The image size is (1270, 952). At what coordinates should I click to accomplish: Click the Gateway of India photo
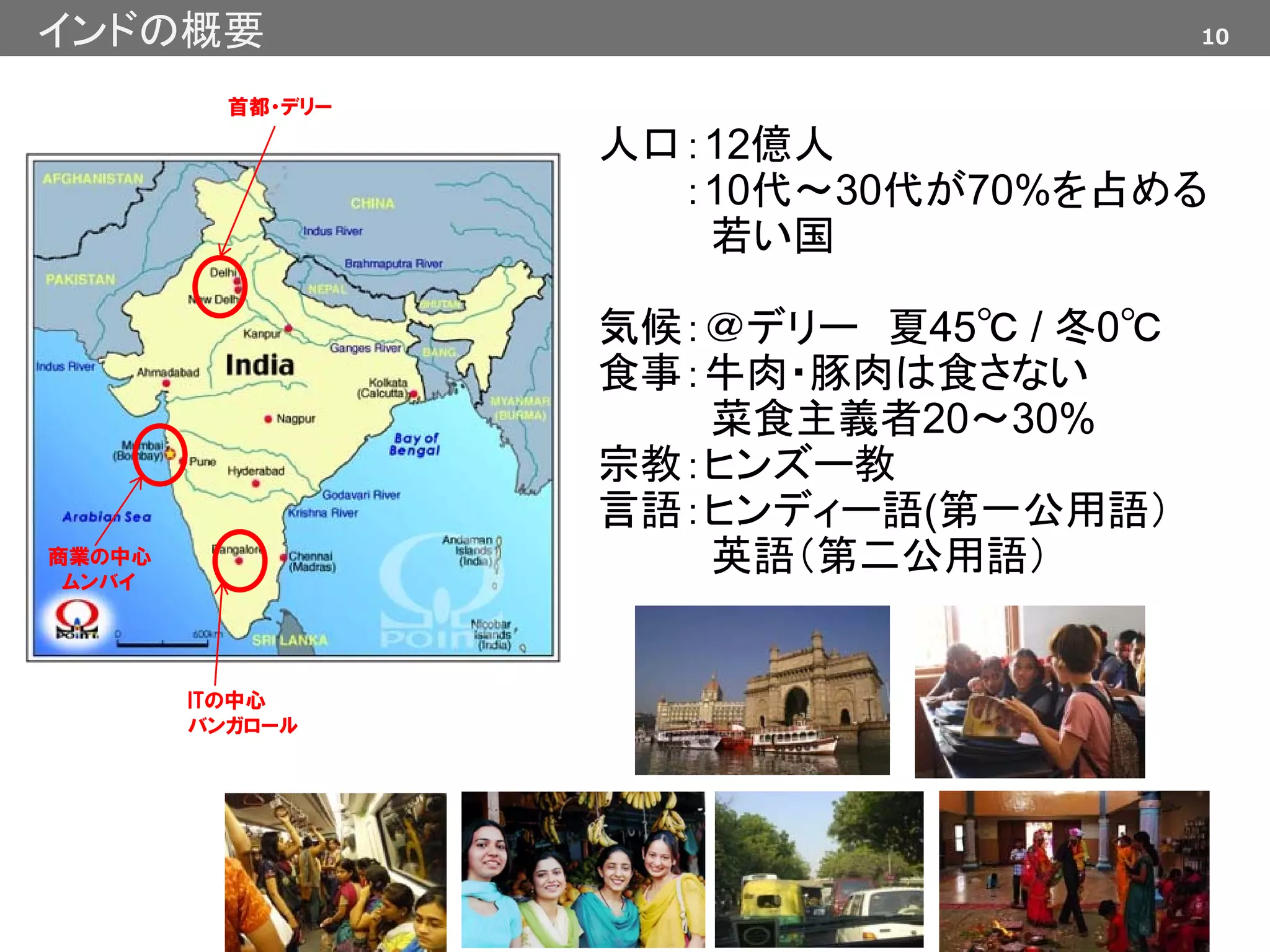tap(762, 690)
